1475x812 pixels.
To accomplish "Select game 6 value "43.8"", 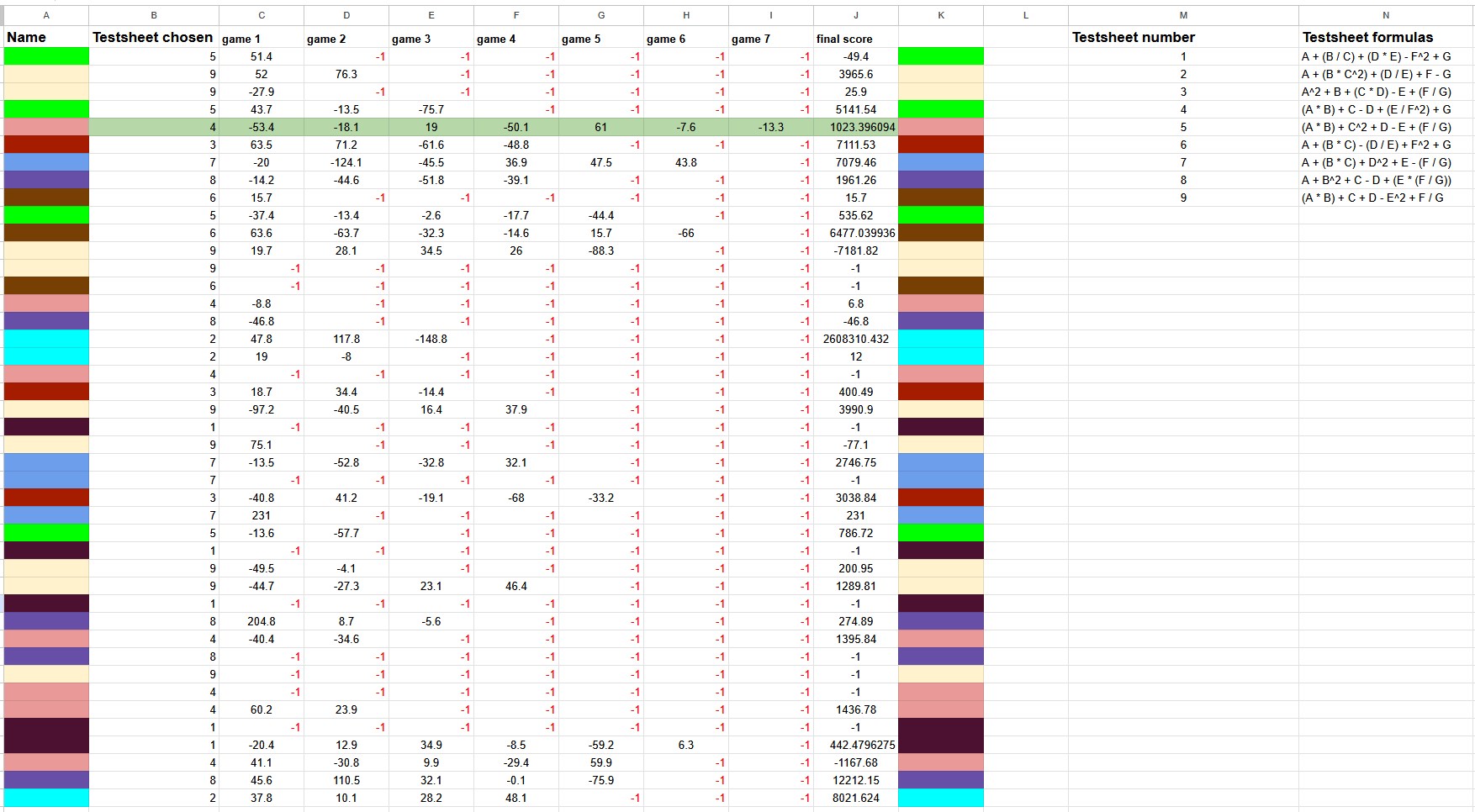I will (x=686, y=162).
